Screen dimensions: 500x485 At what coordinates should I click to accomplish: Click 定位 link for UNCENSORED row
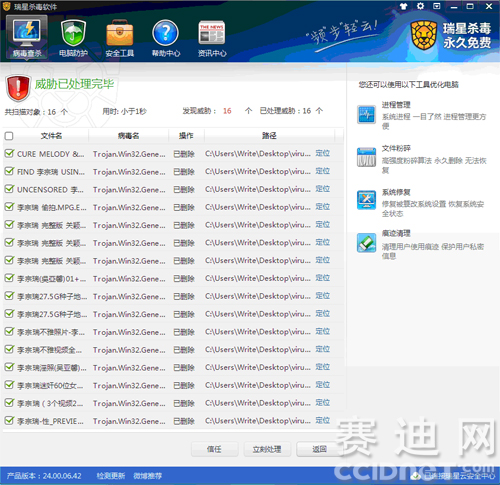click(323, 189)
